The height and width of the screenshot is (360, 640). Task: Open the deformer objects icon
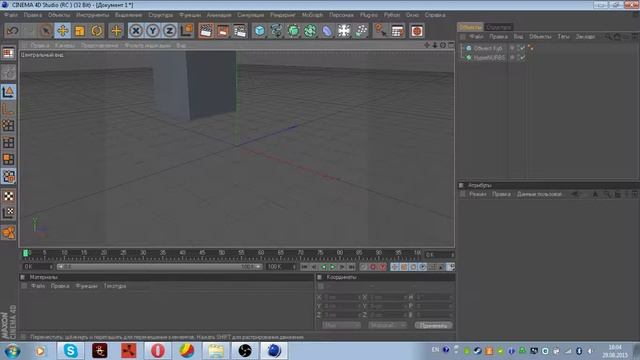pos(327,31)
